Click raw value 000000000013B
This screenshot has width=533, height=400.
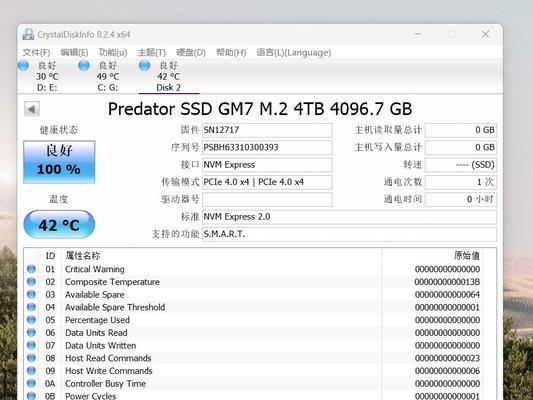click(447, 282)
